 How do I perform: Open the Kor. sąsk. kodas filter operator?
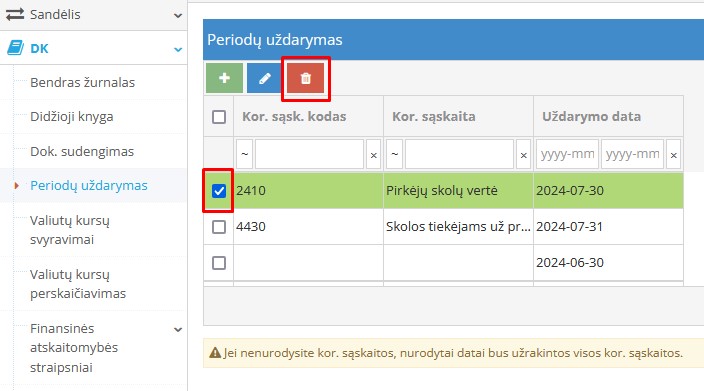(x=244, y=154)
